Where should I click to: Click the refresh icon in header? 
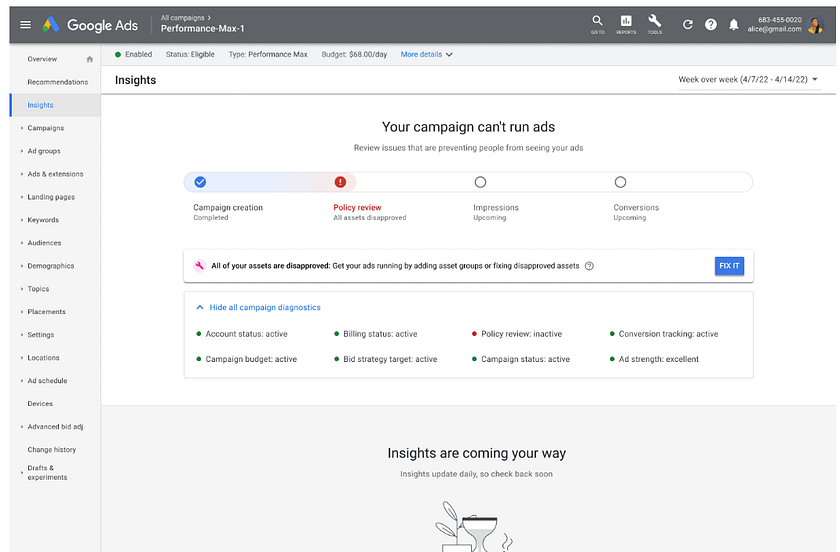(688, 25)
